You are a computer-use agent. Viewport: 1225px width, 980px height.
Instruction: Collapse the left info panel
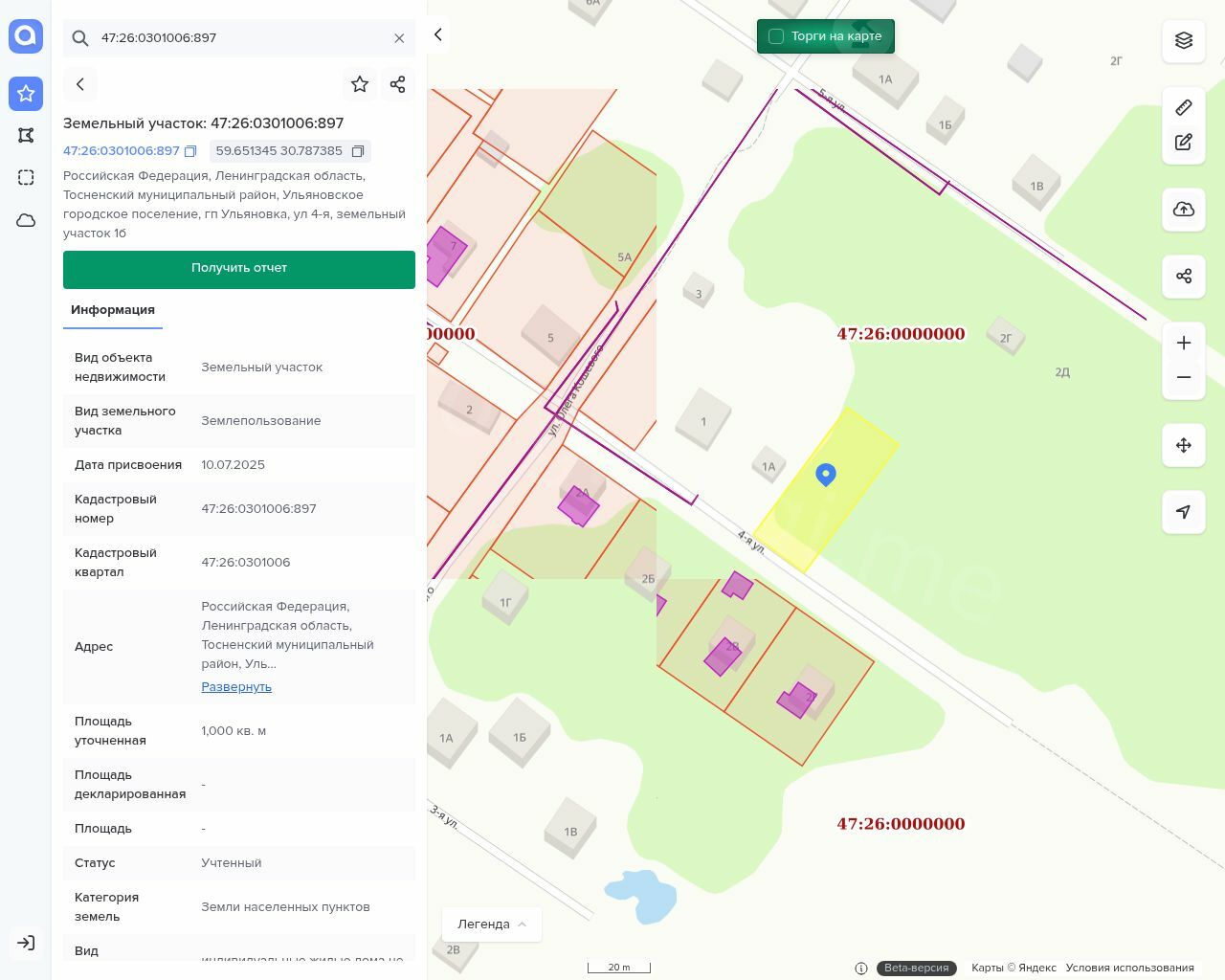pos(437,34)
